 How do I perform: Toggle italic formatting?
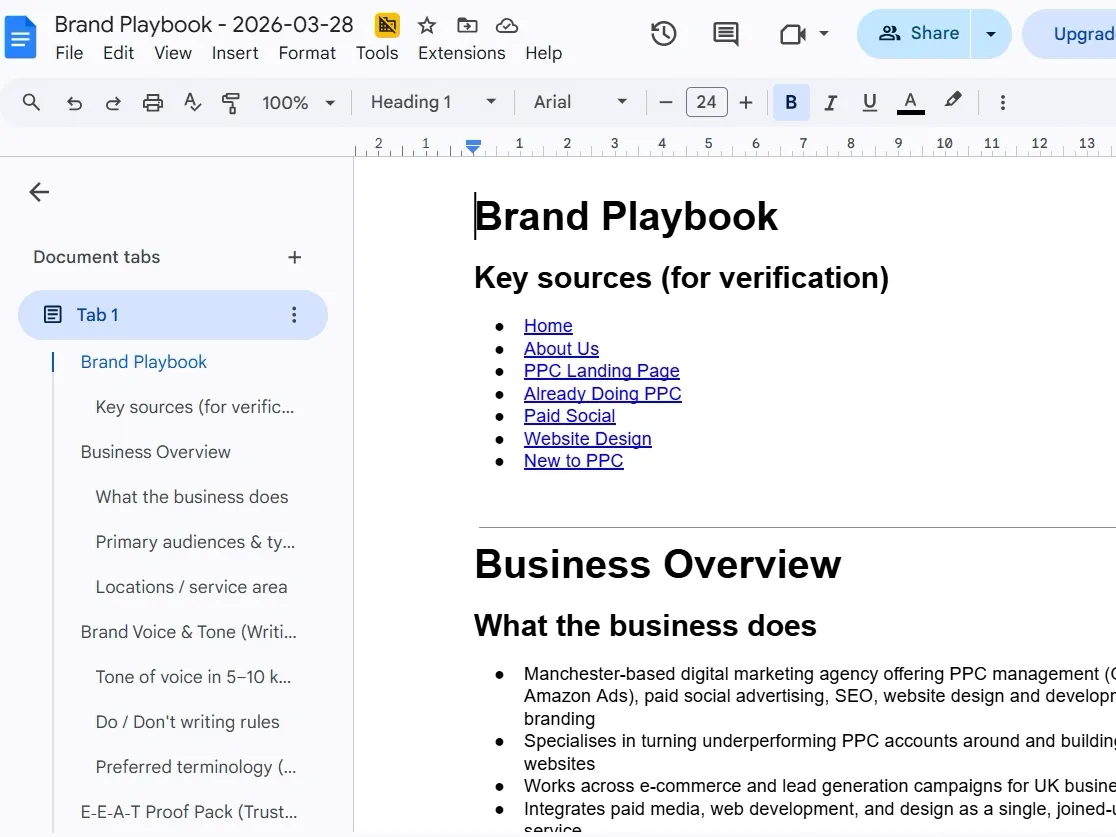(x=830, y=102)
